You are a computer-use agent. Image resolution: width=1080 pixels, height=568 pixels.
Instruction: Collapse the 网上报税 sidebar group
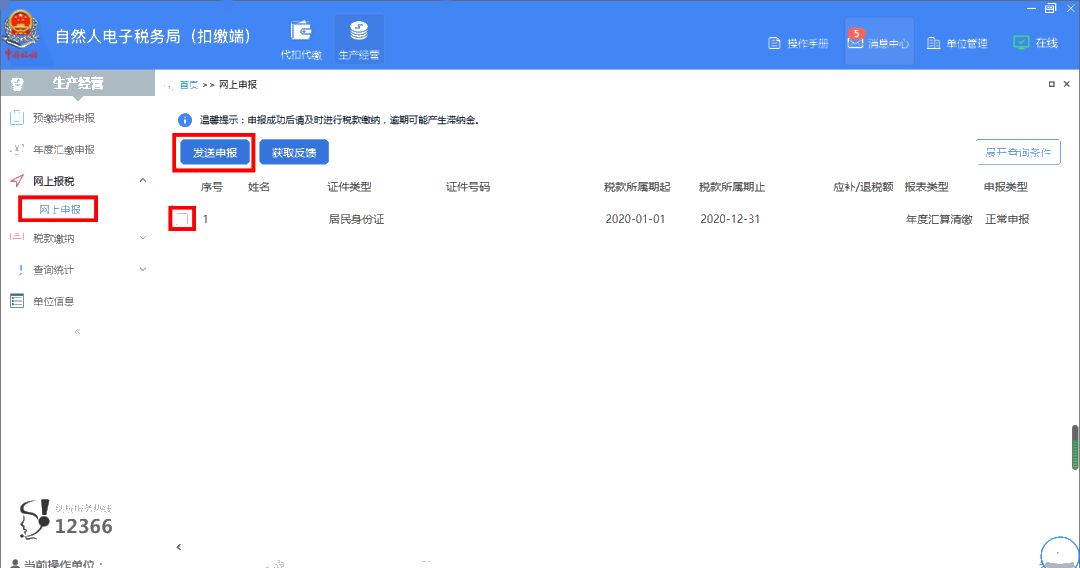143,180
